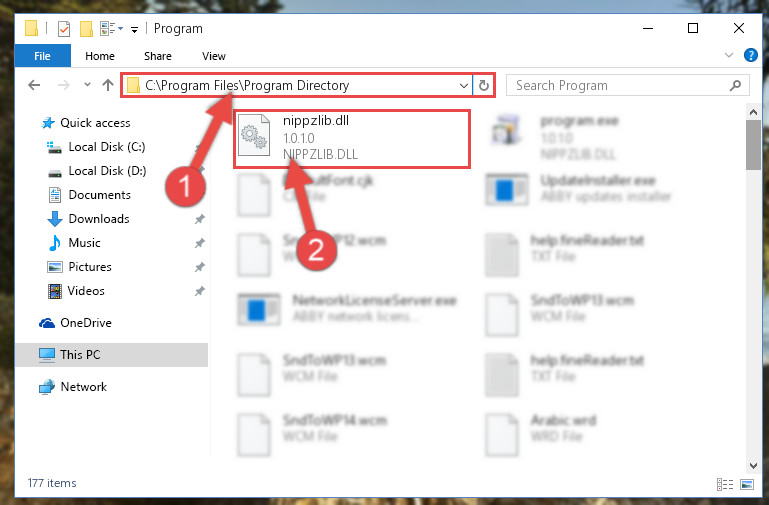Viewport: 769px width, 505px height.
Task: Click the search magnifier icon
Action: pos(735,85)
